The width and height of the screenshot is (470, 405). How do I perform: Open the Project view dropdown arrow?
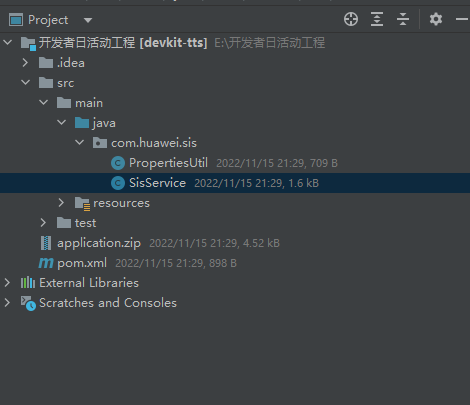pos(88,20)
